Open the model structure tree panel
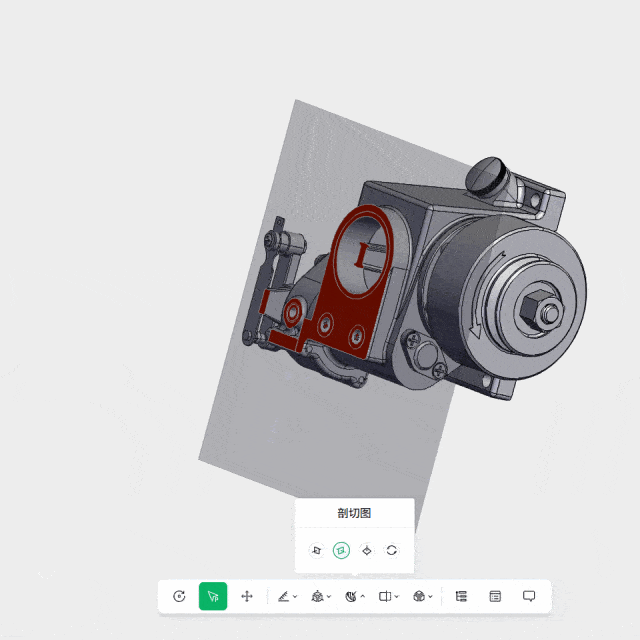The image size is (640, 640). click(461, 596)
